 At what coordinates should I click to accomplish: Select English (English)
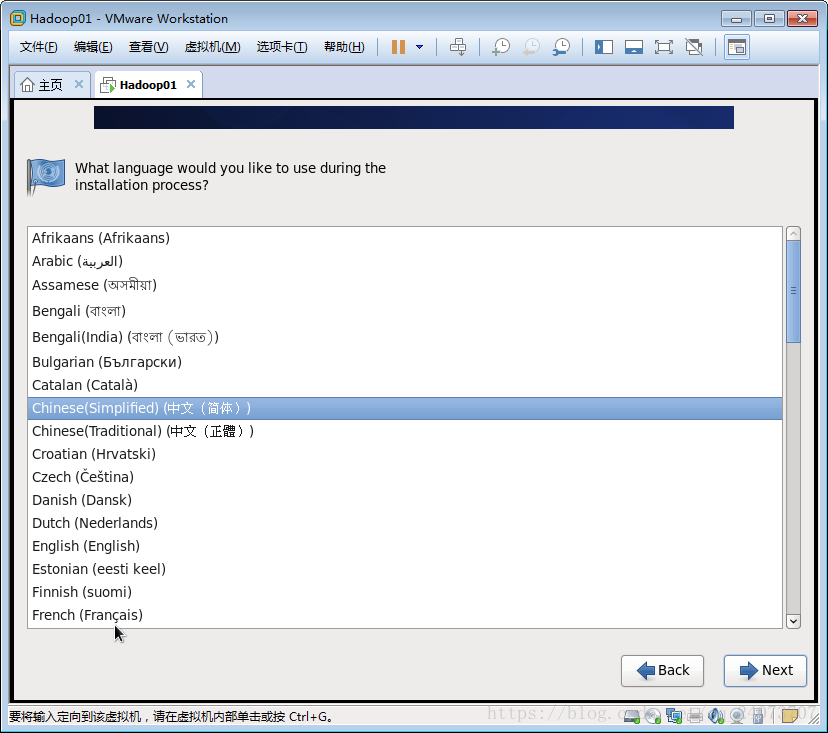click(x=404, y=546)
